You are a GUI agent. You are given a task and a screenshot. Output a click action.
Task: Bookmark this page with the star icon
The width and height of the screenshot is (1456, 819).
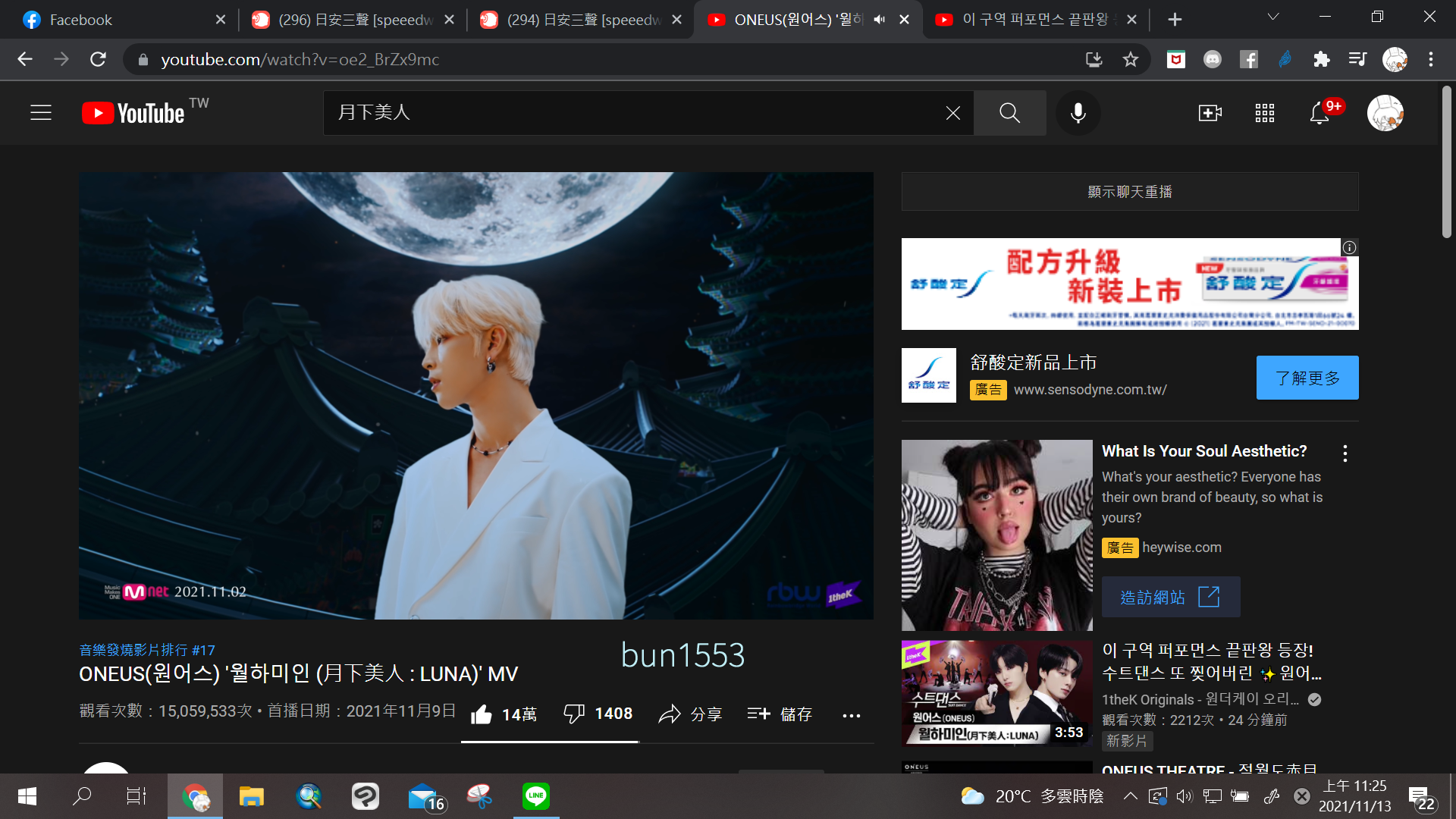1131,59
